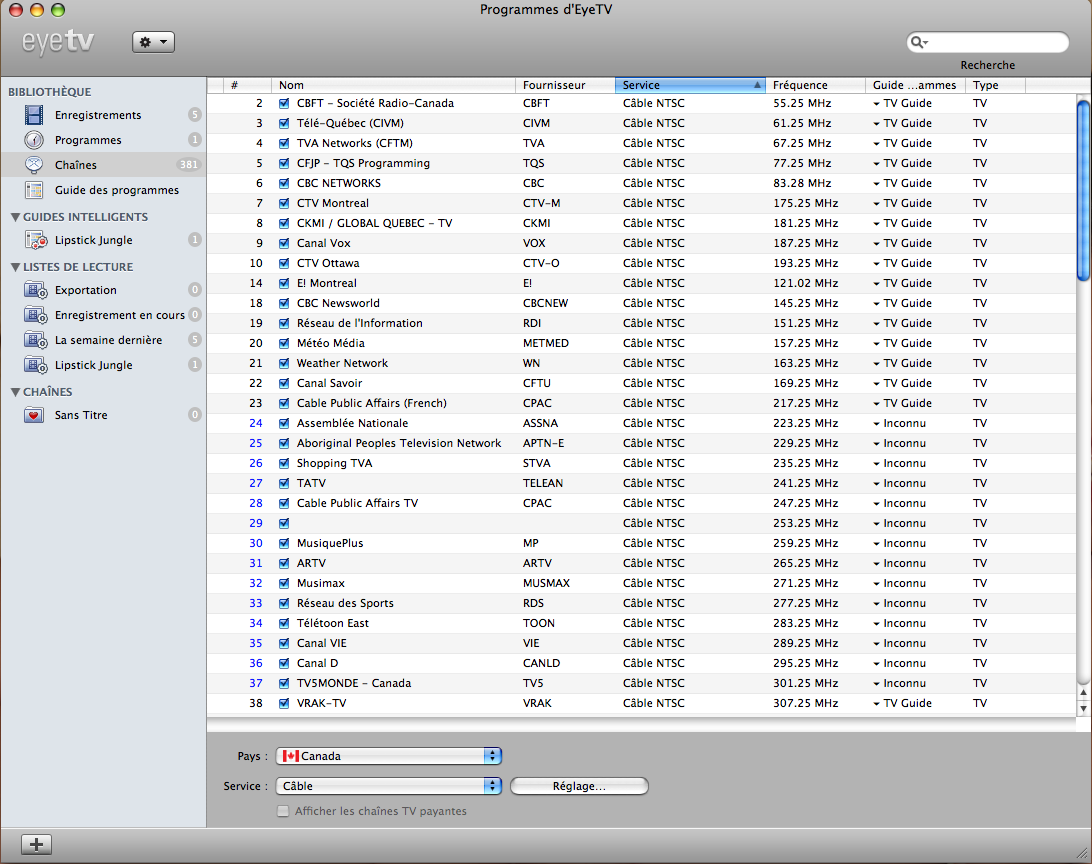The width and height of the screenshot is (1092, 864).
Task: Toggle checkbox for unnamed channel 29
Action: [x=283, y=524]
